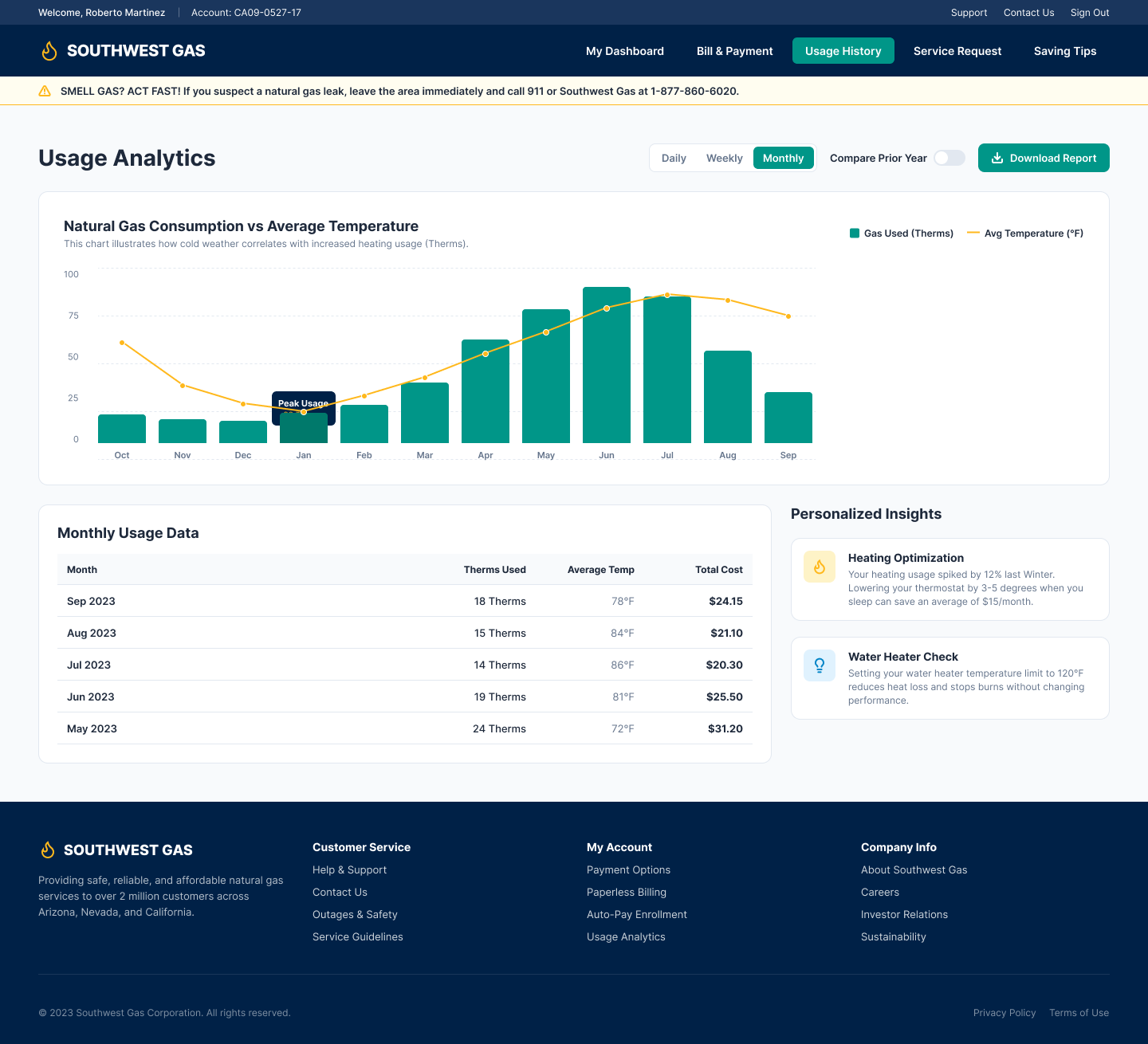The image size is (1148, 1044).
Task: Open Payment Options footer link
Action: click(628, 870)
